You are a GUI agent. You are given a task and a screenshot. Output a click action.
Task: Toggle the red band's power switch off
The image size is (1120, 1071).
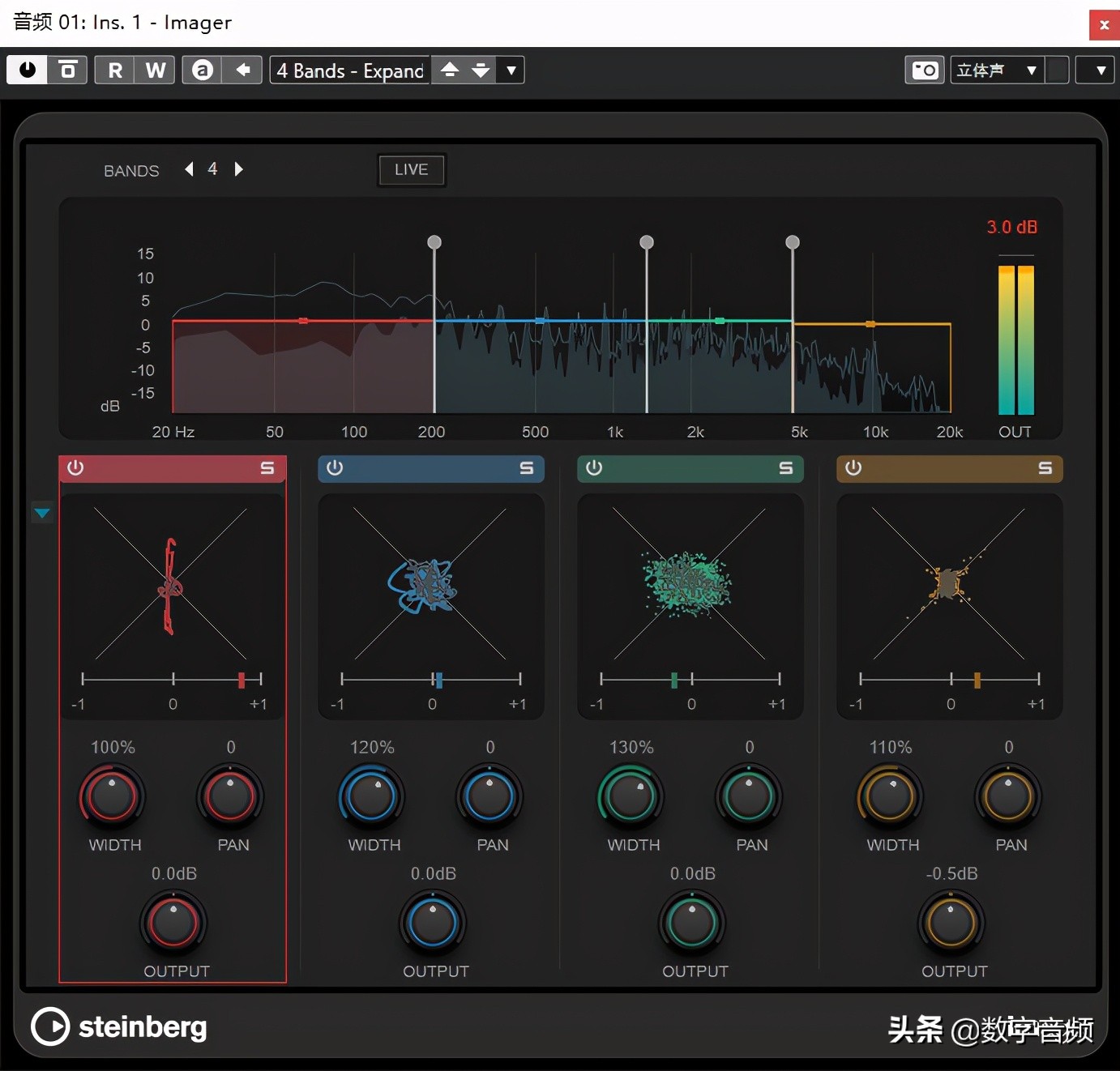(75, 467)
